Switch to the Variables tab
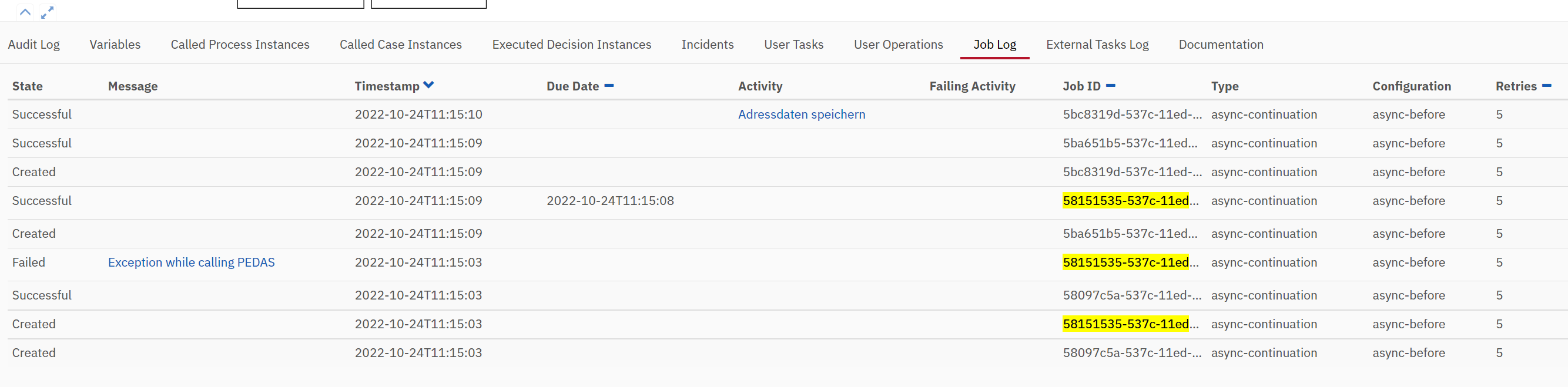 pyautogui.click(x=115, y=45)
